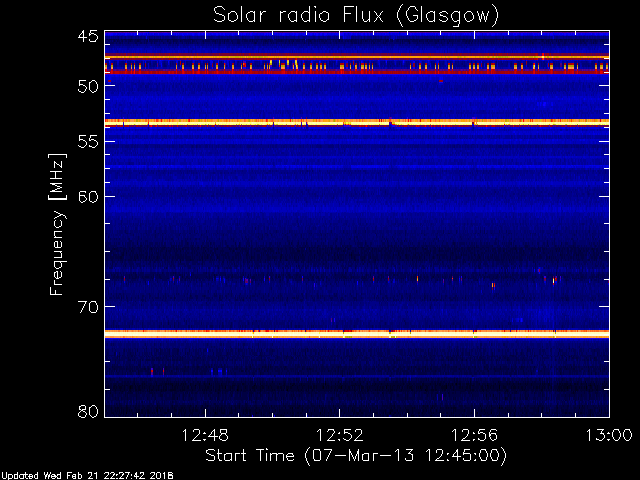
Task: Click the 'Frequency [MHz]' axis label
Action: click(57, 224)
